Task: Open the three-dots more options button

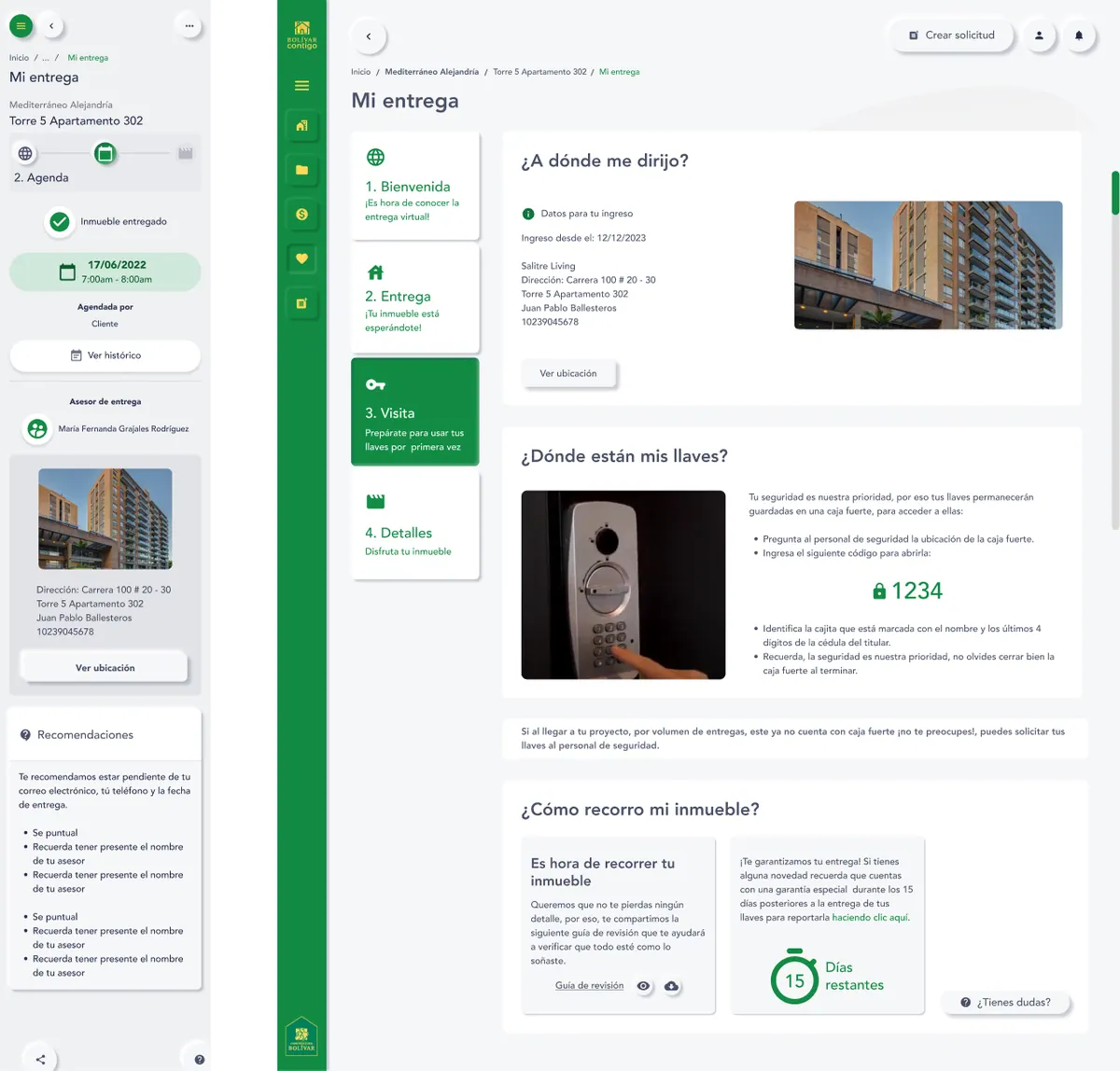Action: coord(189,26)
